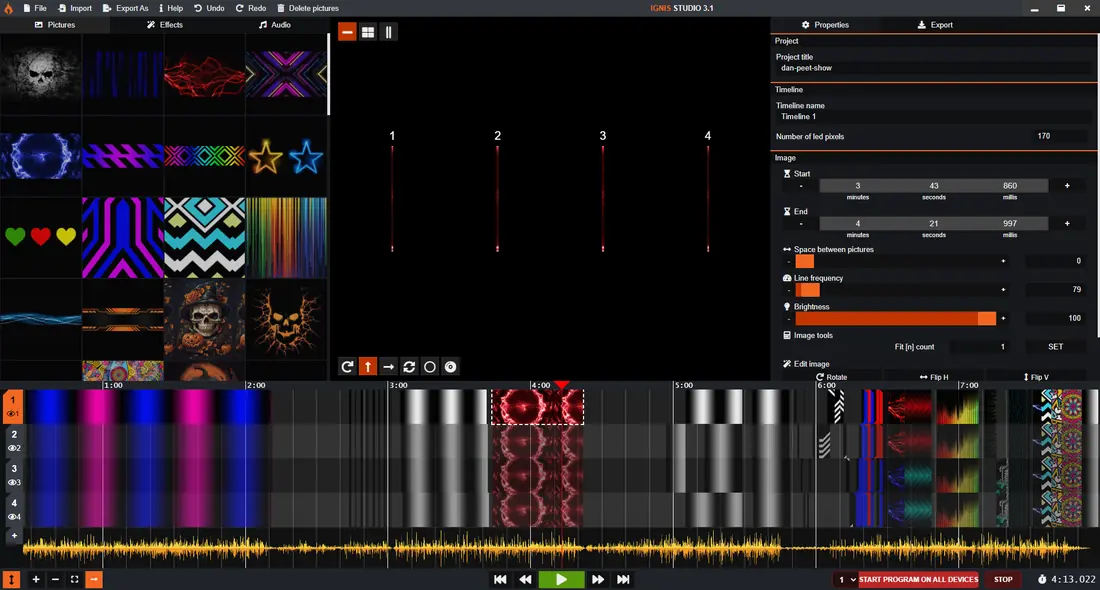Undo the last action
The image size is (1100, 590).
(x=209, y=8)
